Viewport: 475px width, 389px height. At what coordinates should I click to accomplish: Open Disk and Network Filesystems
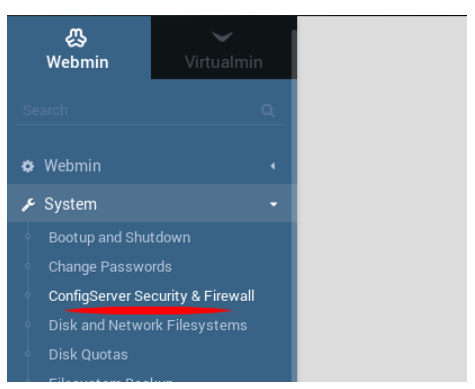[148, 325]
